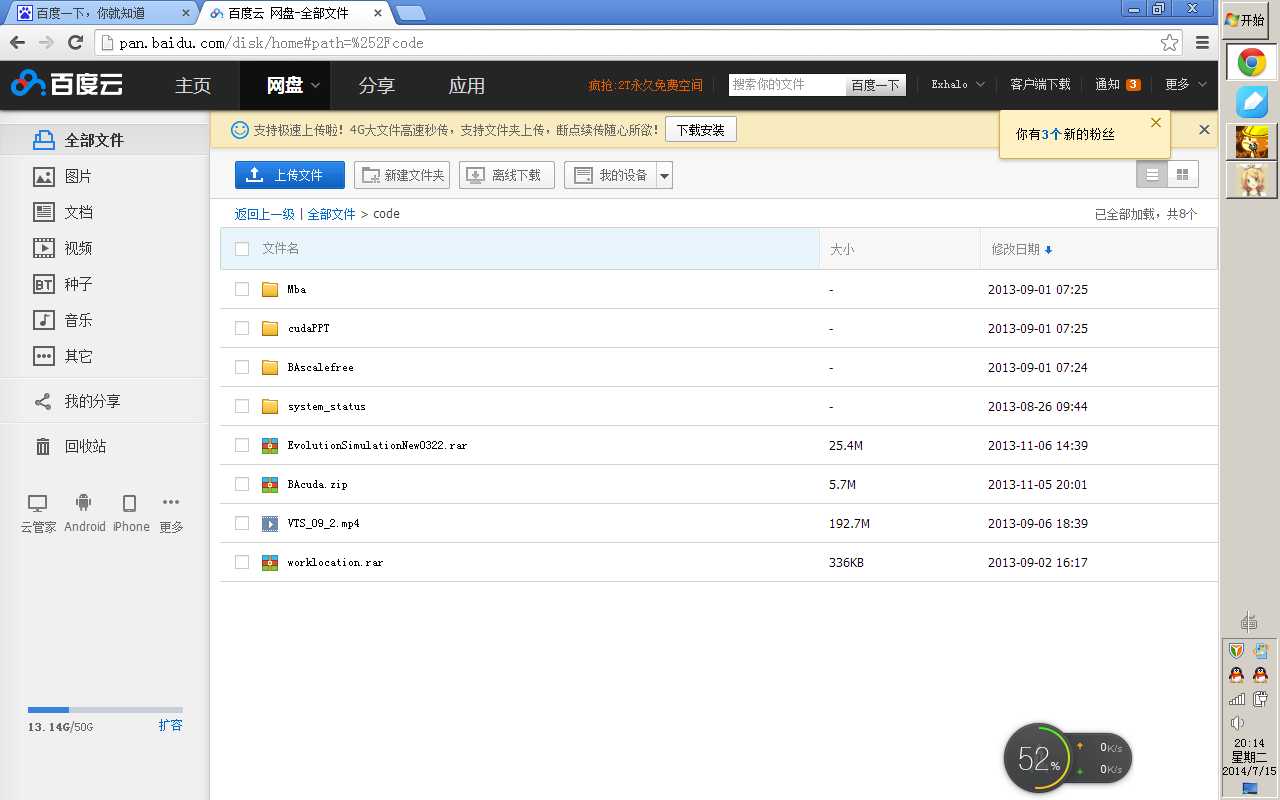Click the 云管家 desktop client icon

37,503
